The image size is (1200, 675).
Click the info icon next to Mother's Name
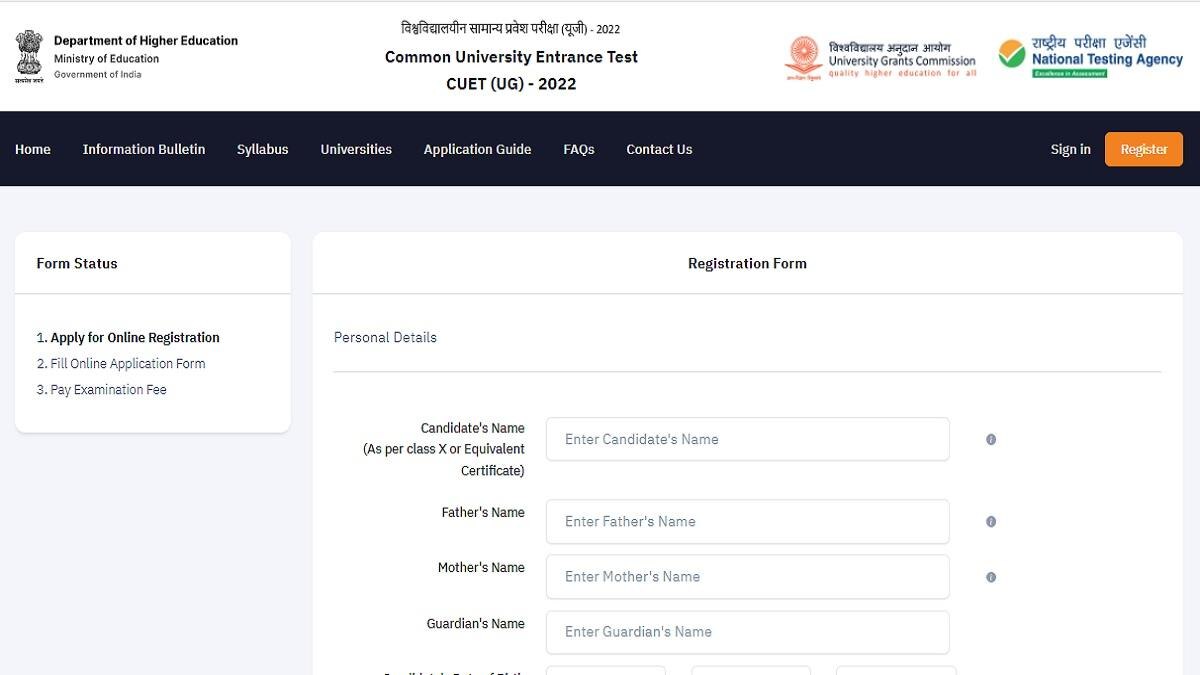991,577
